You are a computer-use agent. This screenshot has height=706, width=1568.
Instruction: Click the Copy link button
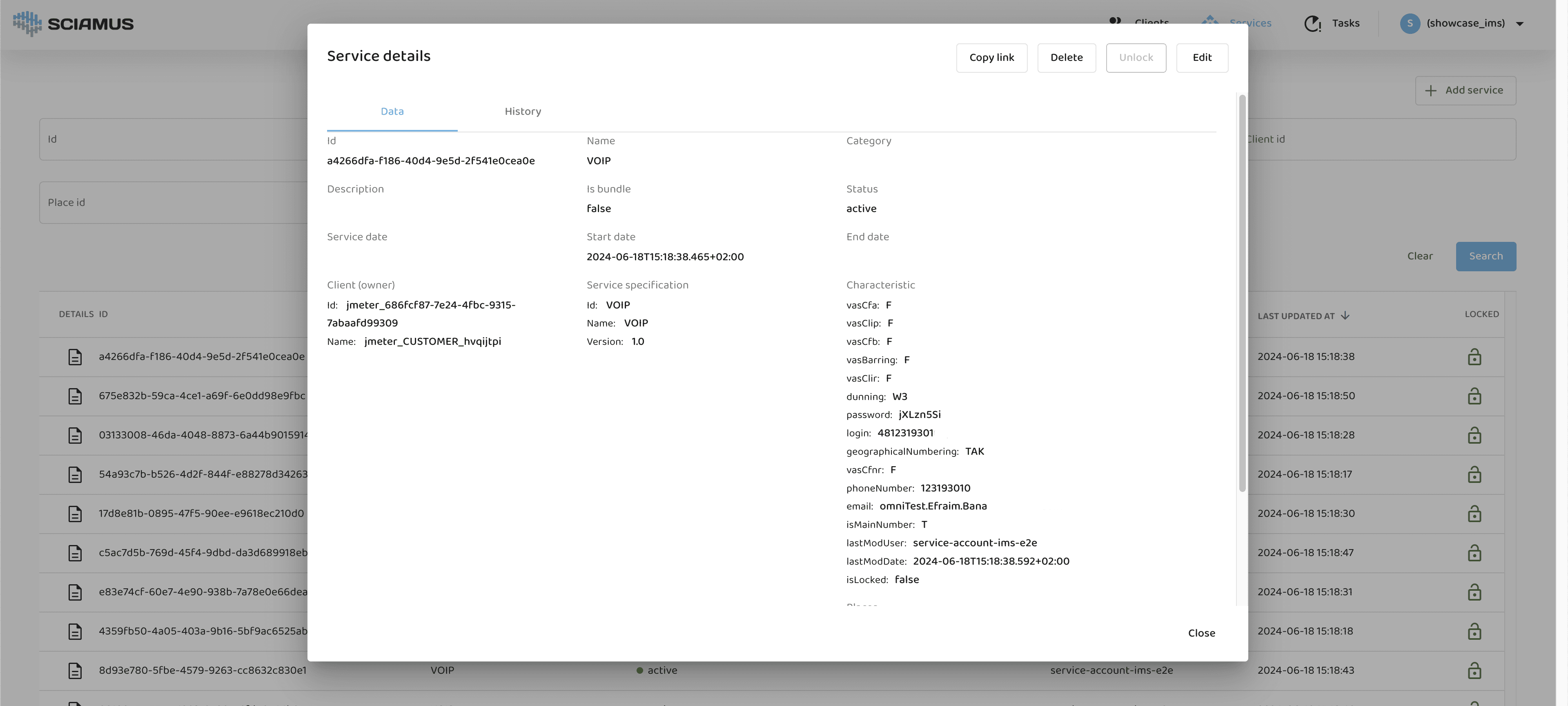[x=991, y=58]
